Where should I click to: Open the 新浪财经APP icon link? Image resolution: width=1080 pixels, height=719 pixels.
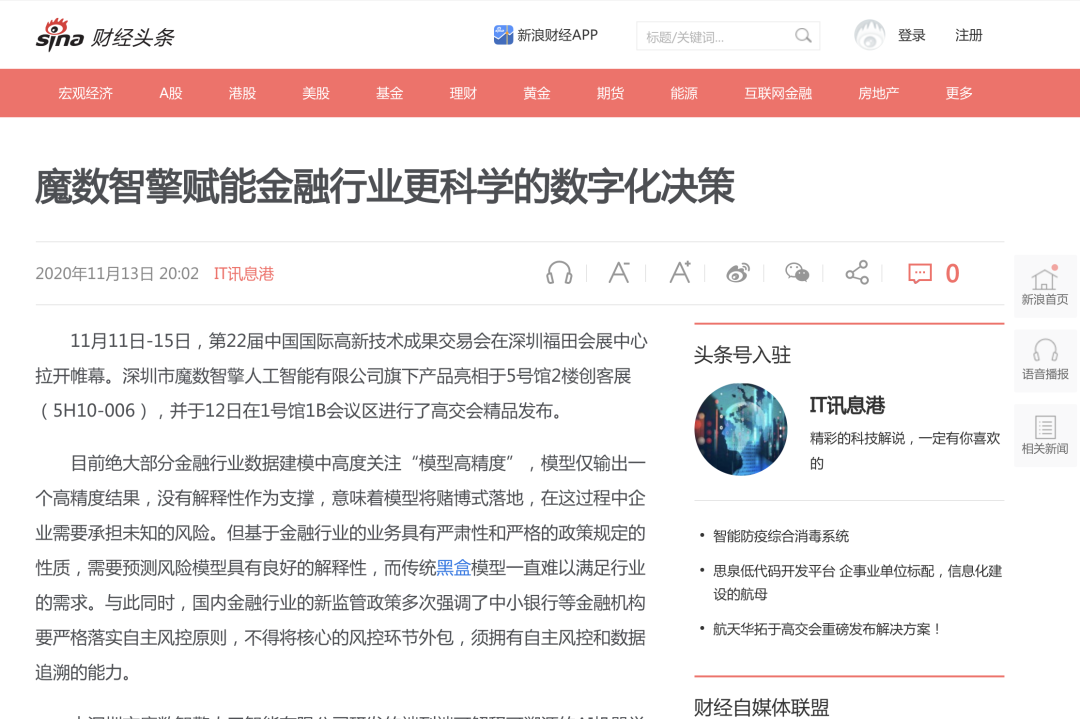point(503,34)
